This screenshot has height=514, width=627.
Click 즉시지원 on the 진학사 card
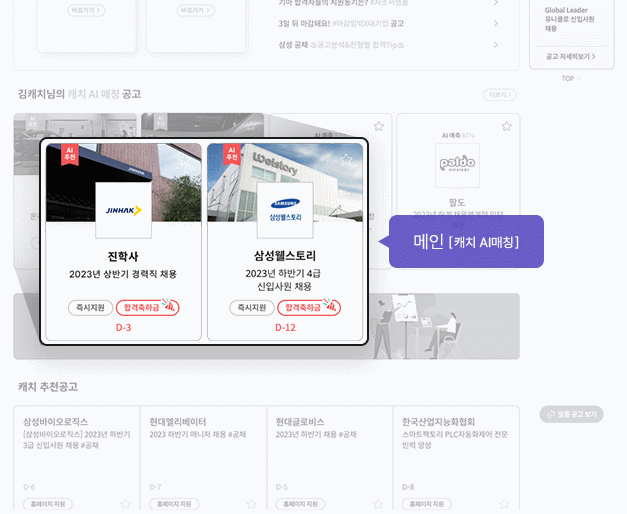(x=90, y=308)
